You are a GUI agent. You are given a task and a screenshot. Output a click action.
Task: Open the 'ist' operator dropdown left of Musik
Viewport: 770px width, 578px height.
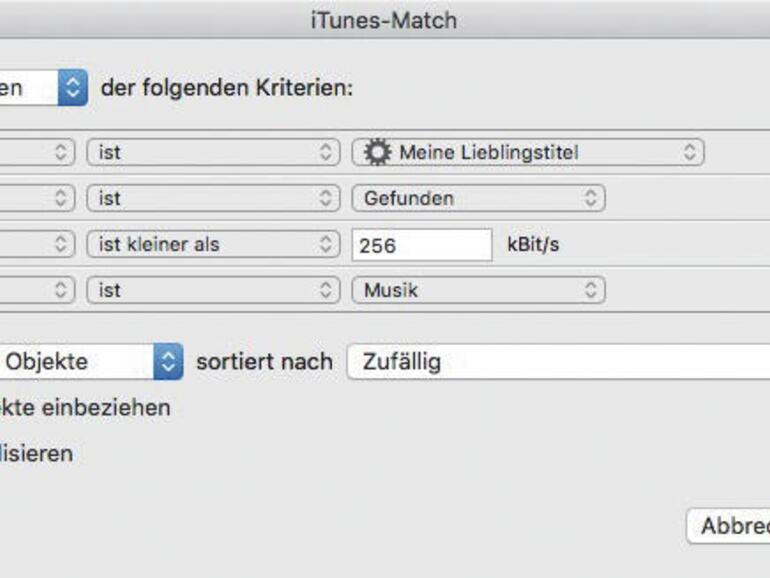[x=213, y=291]
